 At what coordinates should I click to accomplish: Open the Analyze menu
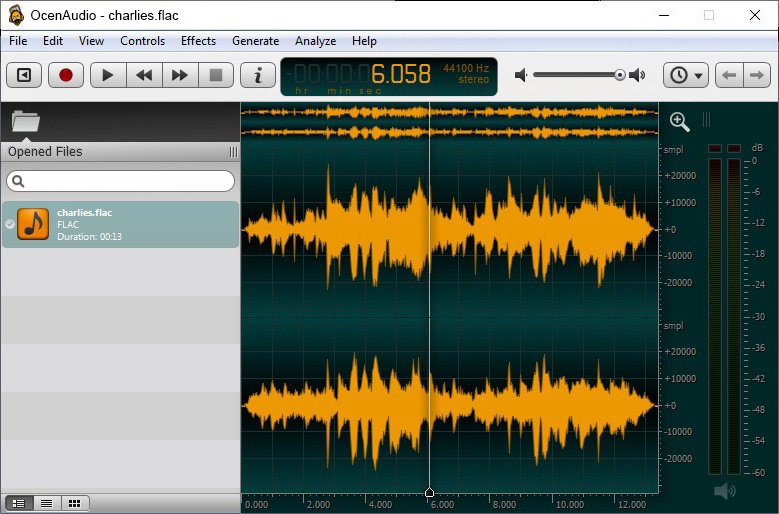click(x=315, y=41)
